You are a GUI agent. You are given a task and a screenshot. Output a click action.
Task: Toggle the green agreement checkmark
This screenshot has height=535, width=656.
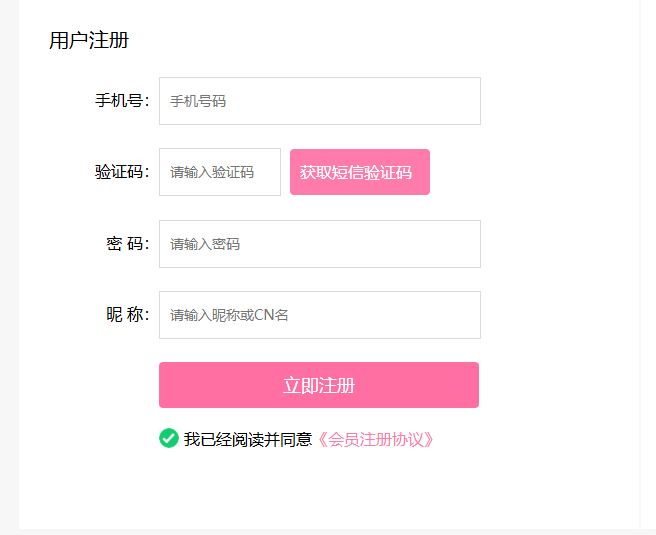click(x=169, y=438)
